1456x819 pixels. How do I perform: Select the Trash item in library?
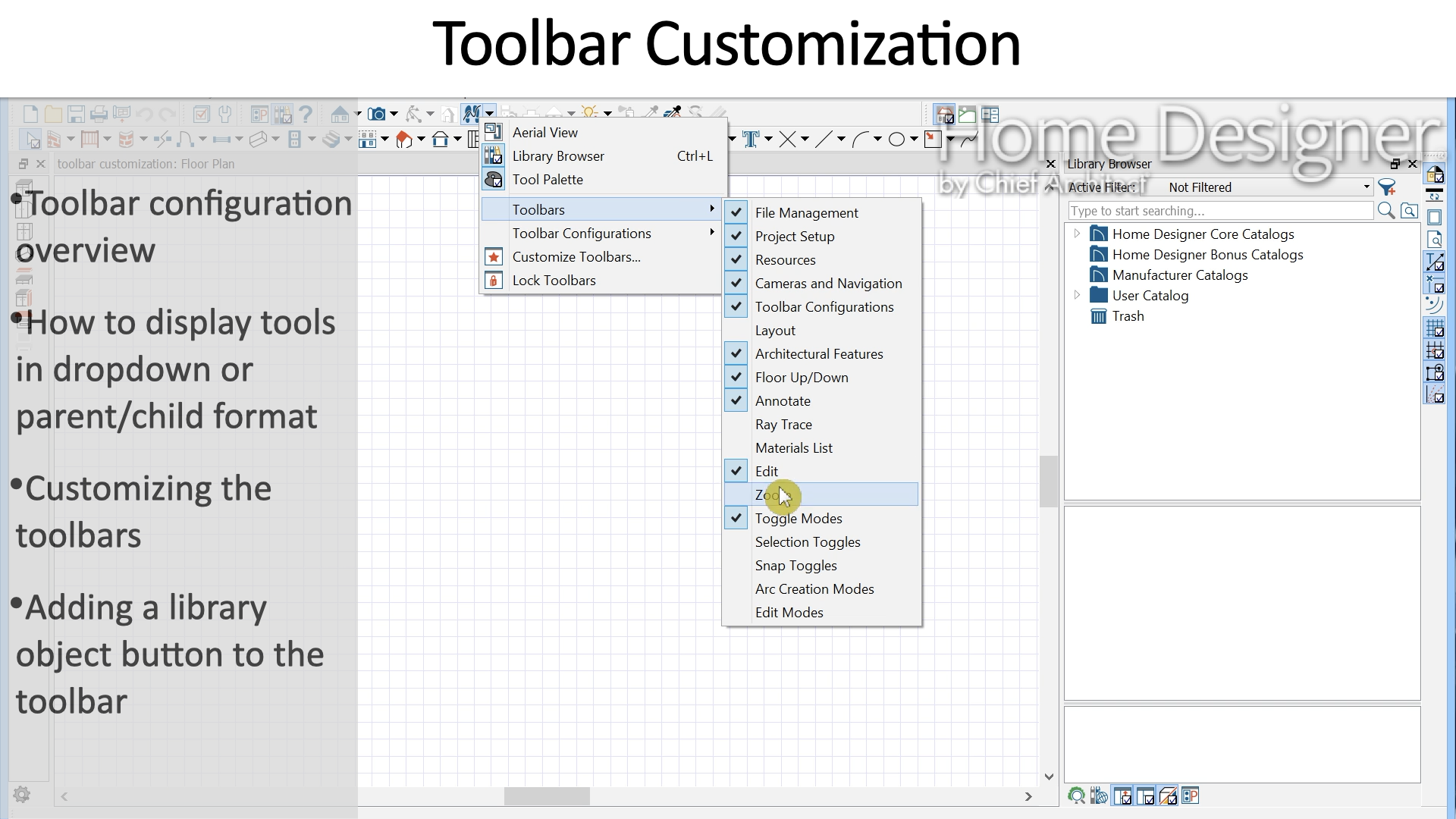[1128, 316]
